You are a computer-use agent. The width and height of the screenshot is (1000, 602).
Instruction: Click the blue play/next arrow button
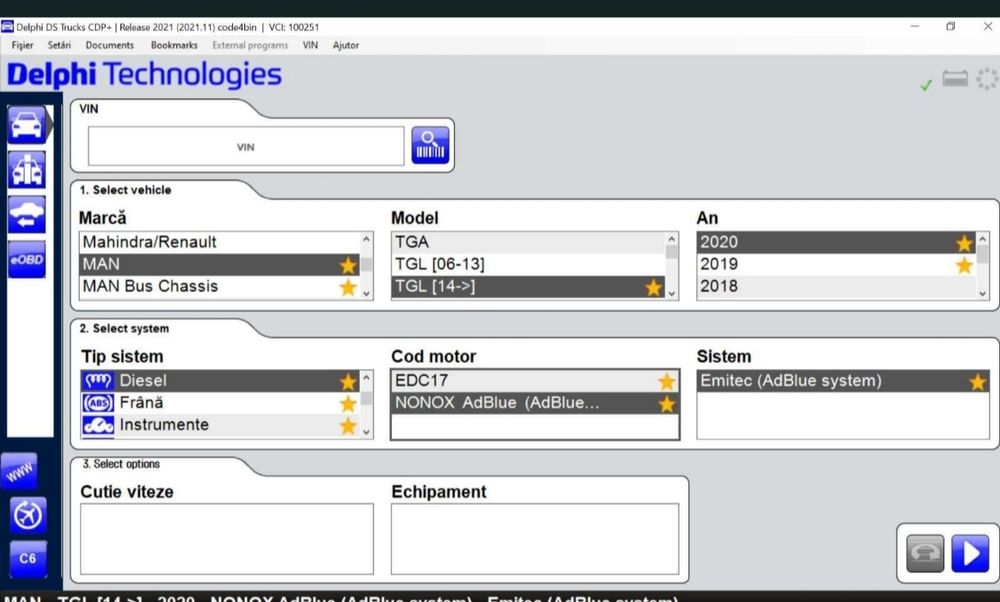970,553
